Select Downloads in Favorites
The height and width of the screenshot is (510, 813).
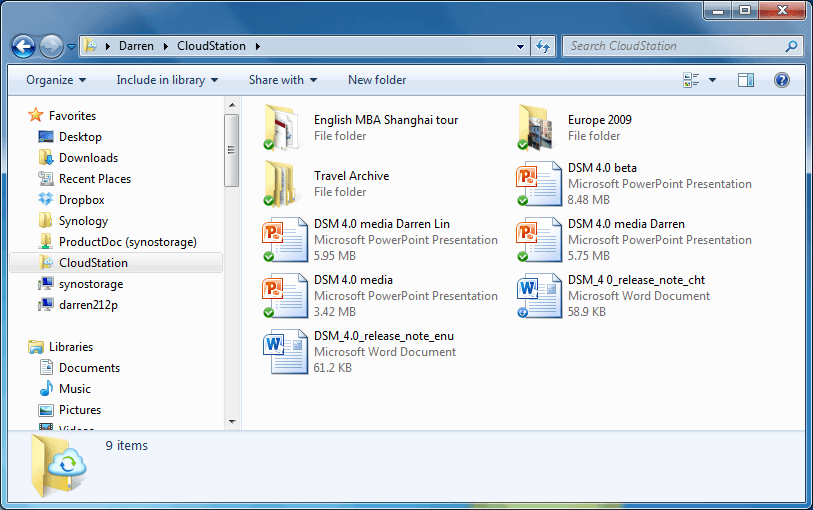88,158
